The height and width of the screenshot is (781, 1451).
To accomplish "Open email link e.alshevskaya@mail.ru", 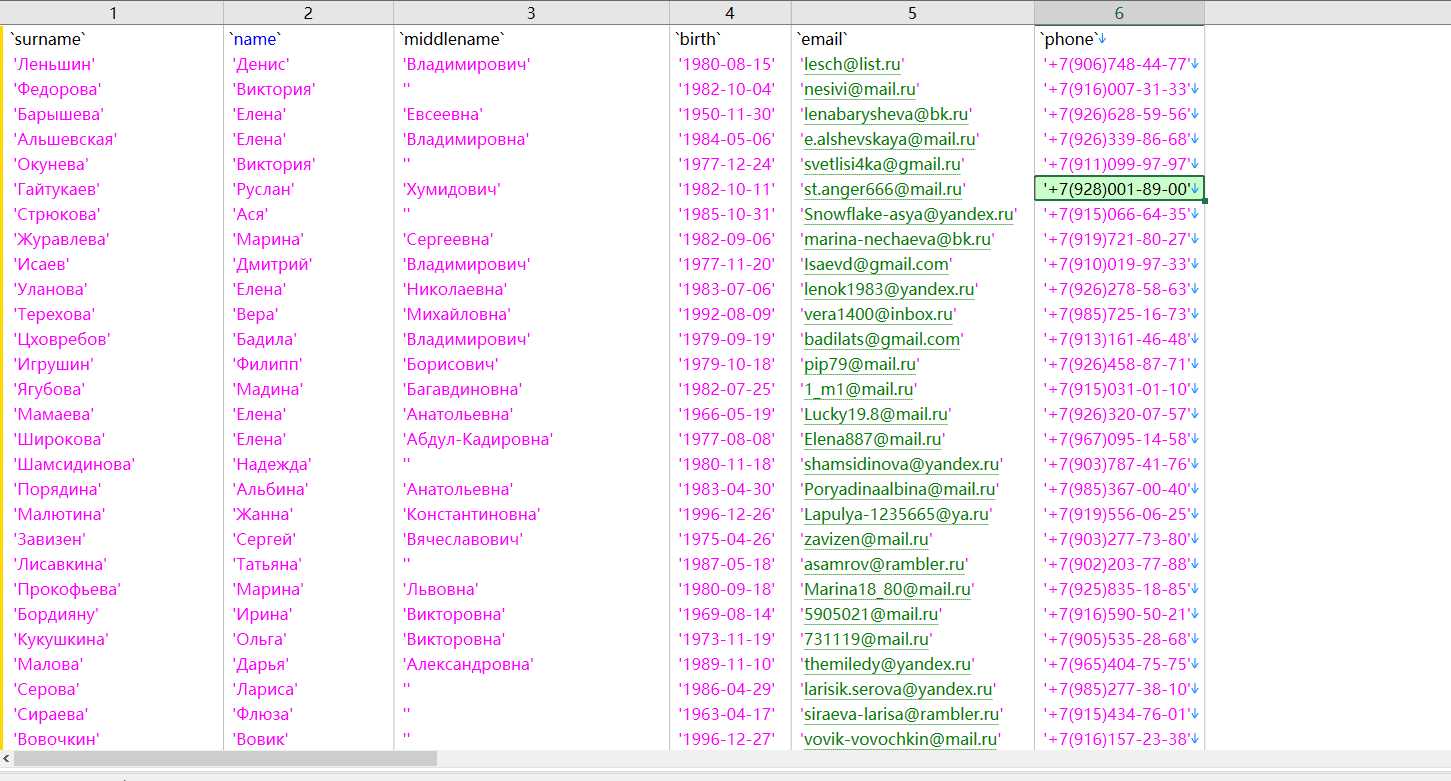I will coord(890,139).
